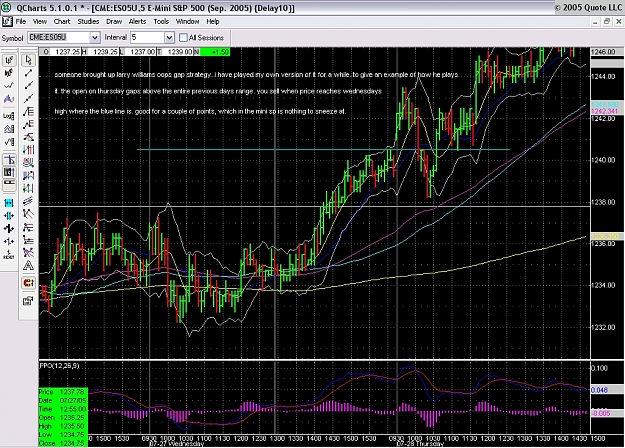
Task: Click the QCharts application icon in title bar
Action: tap(6, 8)
